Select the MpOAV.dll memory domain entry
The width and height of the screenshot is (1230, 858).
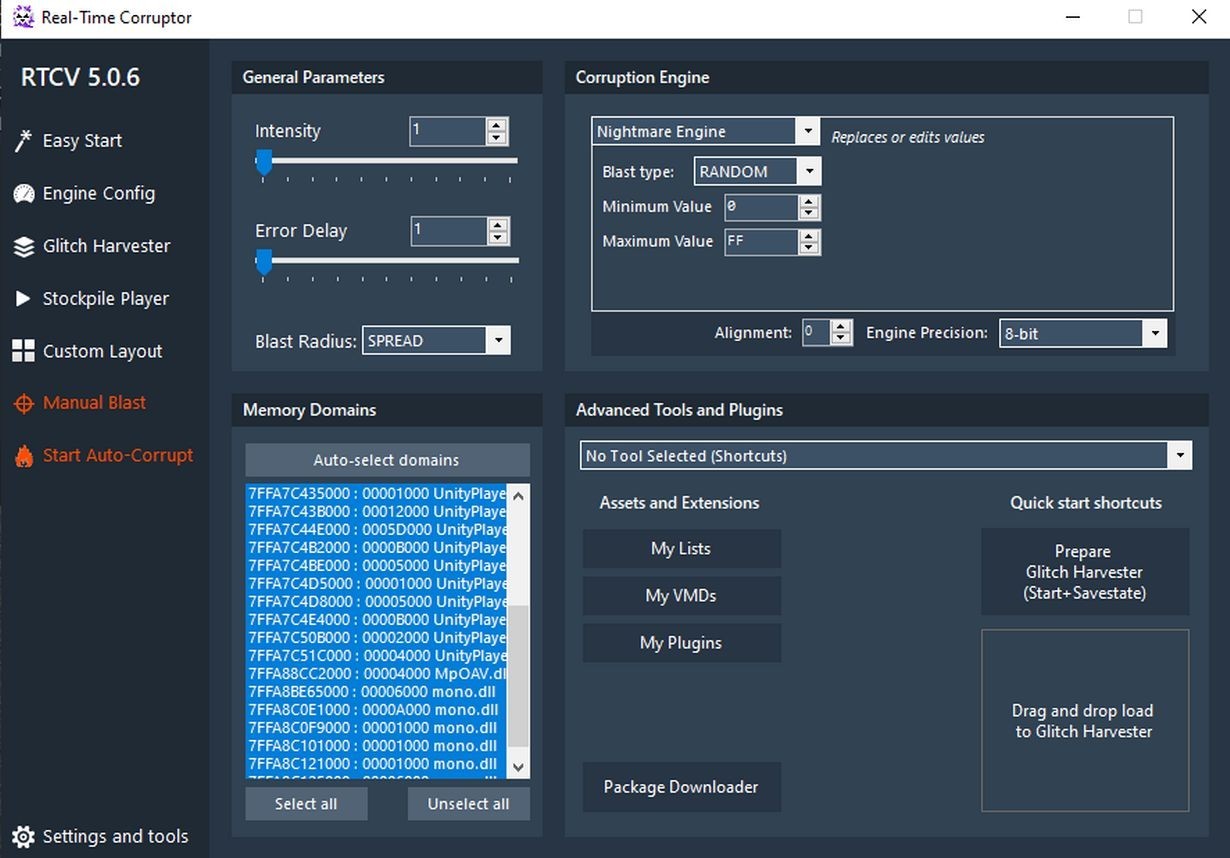377,674
